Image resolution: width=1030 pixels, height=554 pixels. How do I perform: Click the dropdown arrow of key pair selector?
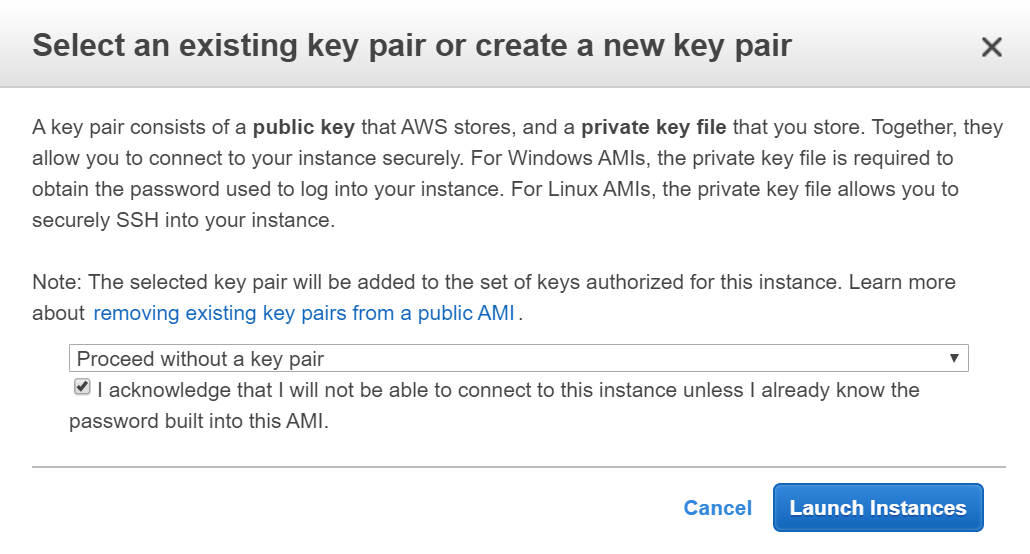(x=954, y=358)
